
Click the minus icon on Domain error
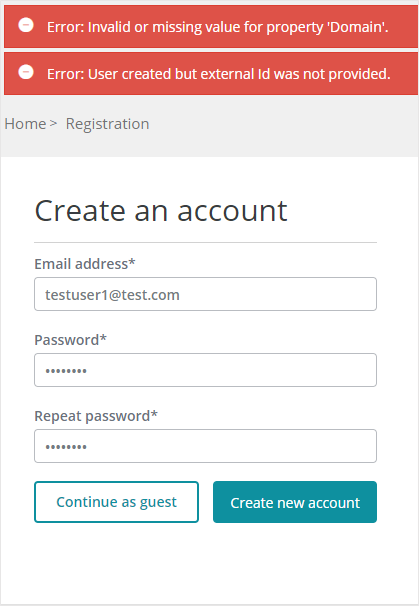coord(26,25)
